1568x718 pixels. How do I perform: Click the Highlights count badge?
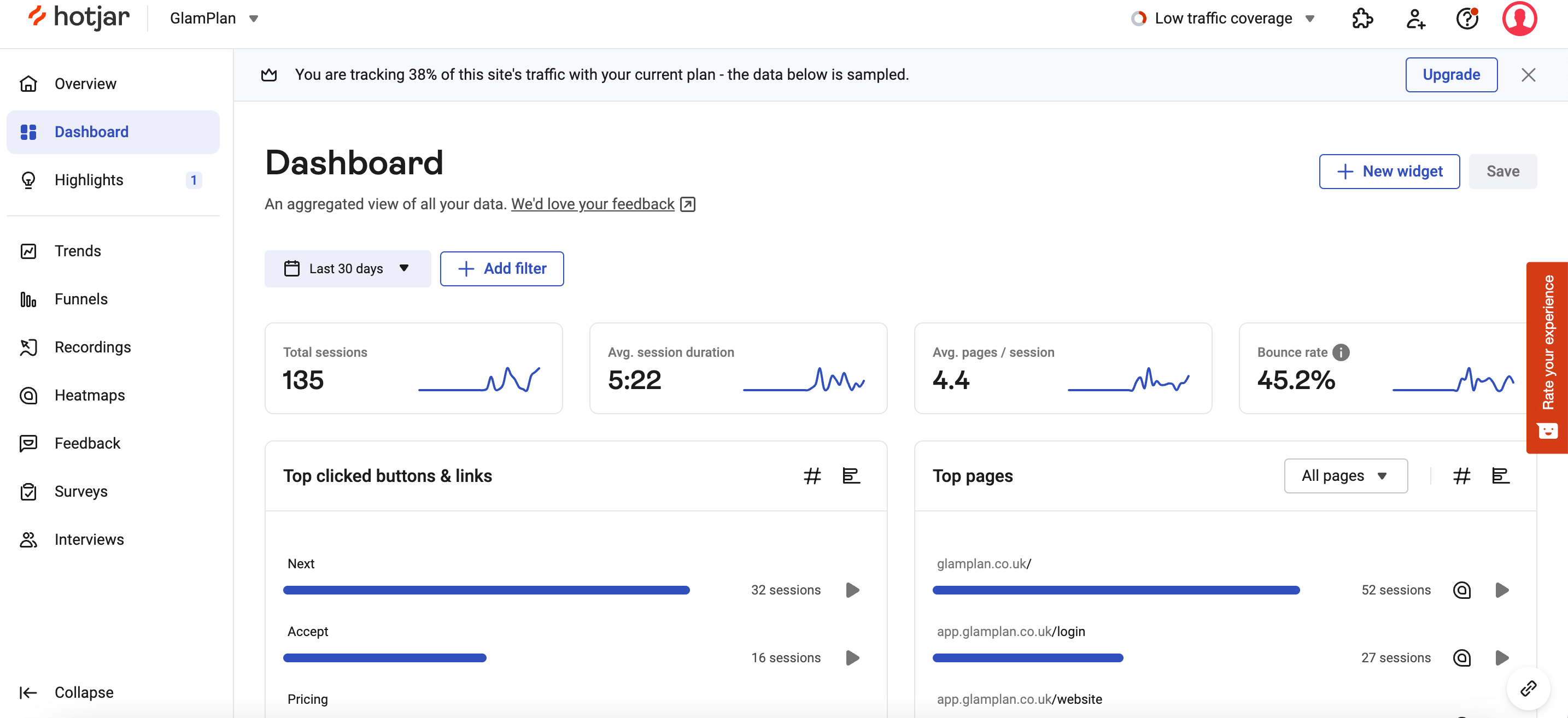pos(194,180)
